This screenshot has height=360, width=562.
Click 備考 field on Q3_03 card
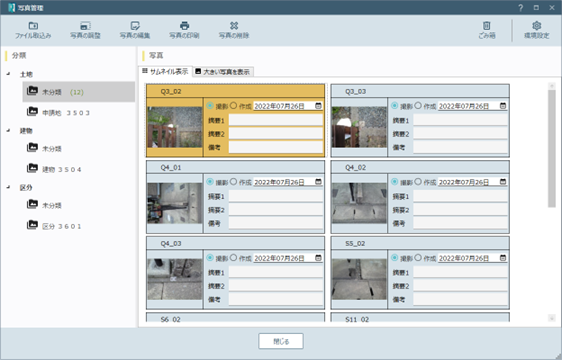(x=461, y=147)
